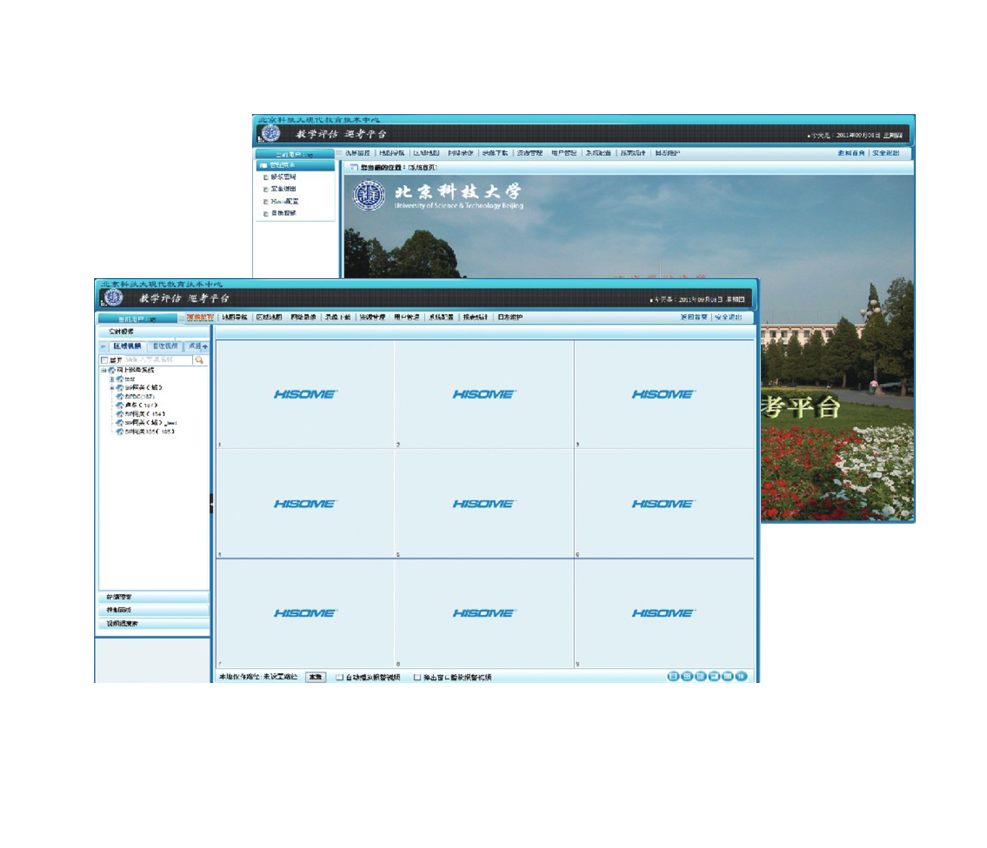Click the third layout icon in bottom-right row
The image size is (987, 848).
pos(701,677)
